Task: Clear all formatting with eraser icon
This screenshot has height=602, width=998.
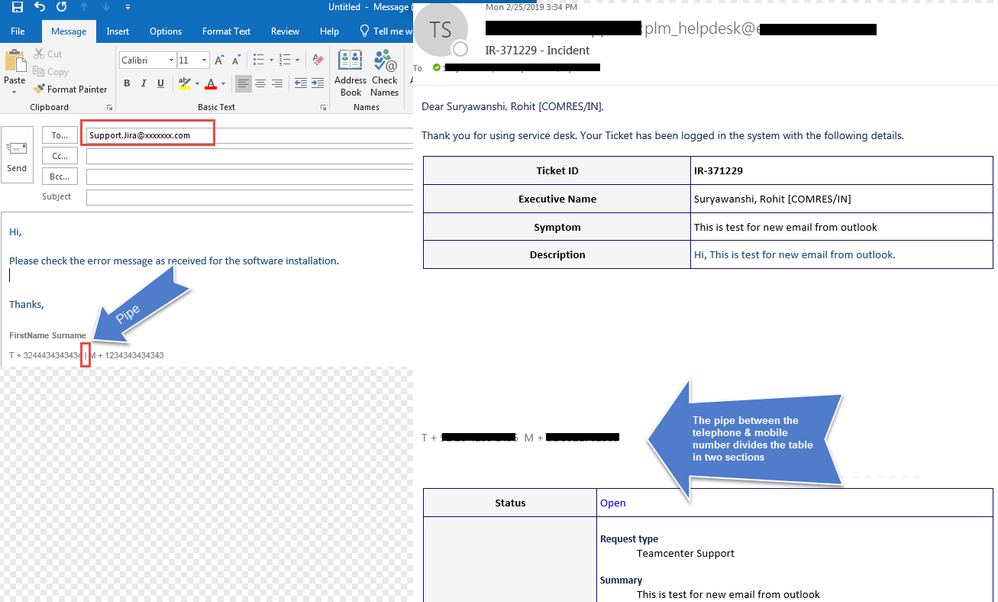Action: tap(318, 60)
